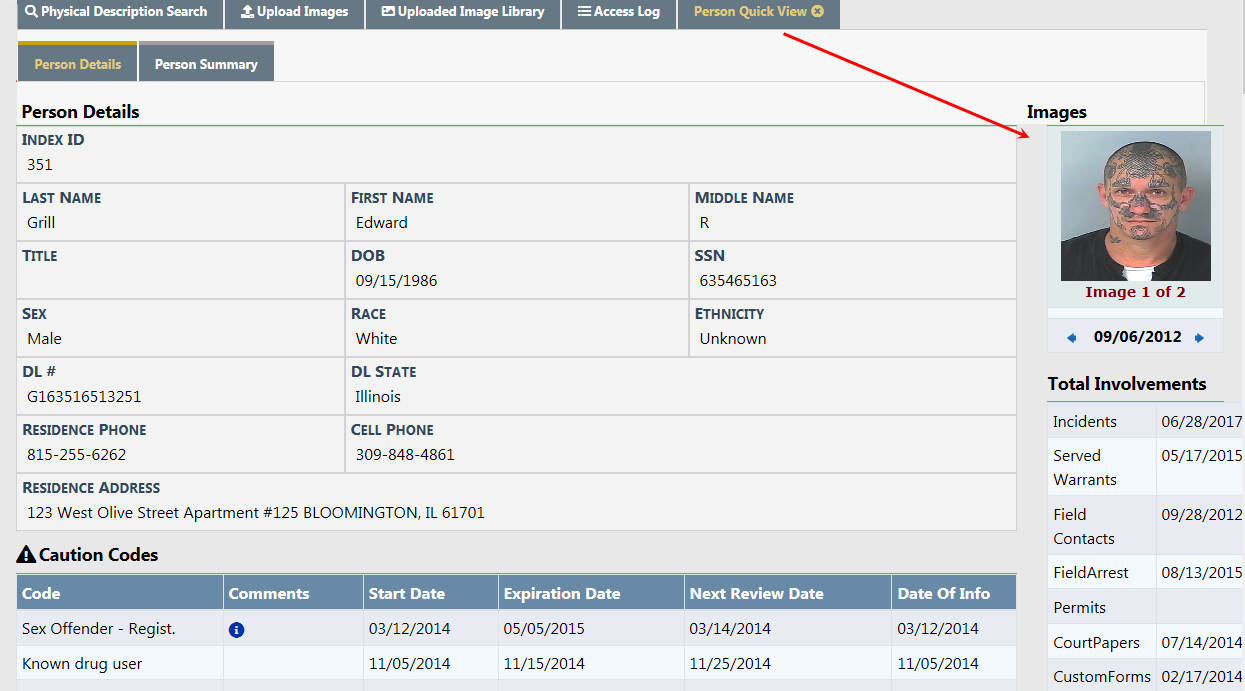Open the Person Quick View tab
Image resolution: width=1245 pixels, height=691 pixels.
[x=750, y=12]
